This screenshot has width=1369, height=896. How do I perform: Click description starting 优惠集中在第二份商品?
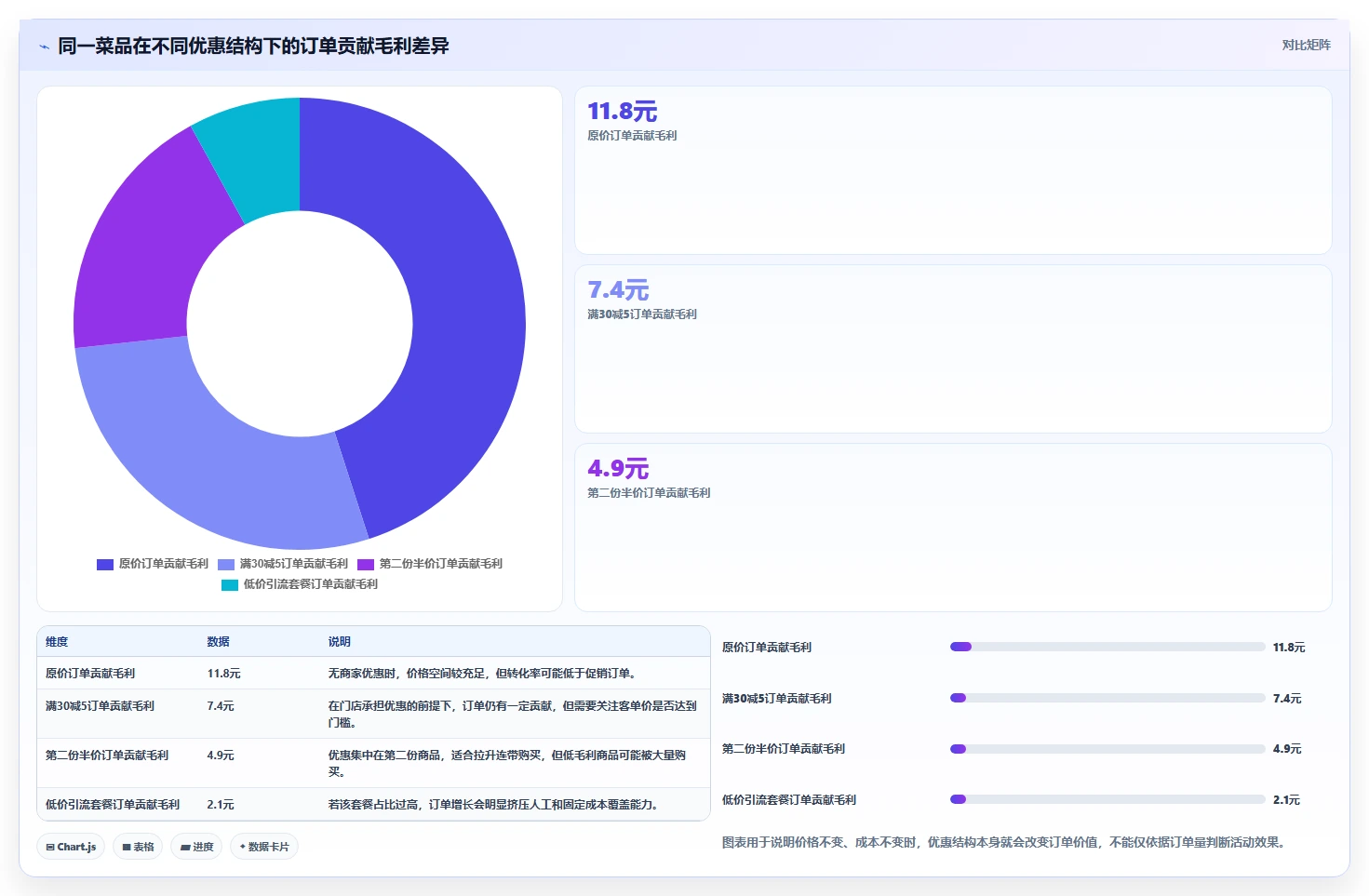tap(507, 764)
